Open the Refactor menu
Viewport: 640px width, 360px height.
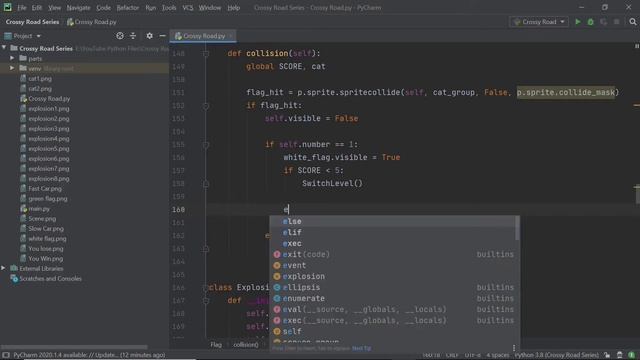128,7
